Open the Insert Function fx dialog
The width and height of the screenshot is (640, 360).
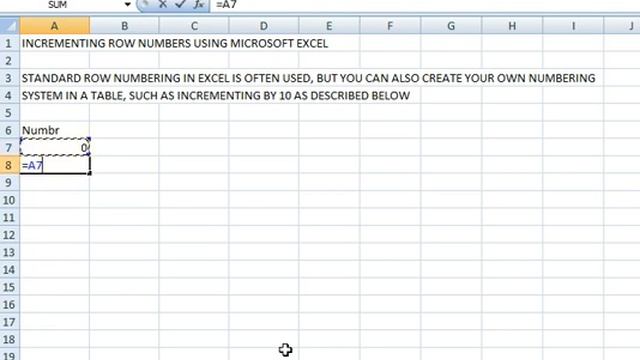(x=198, y=4)
